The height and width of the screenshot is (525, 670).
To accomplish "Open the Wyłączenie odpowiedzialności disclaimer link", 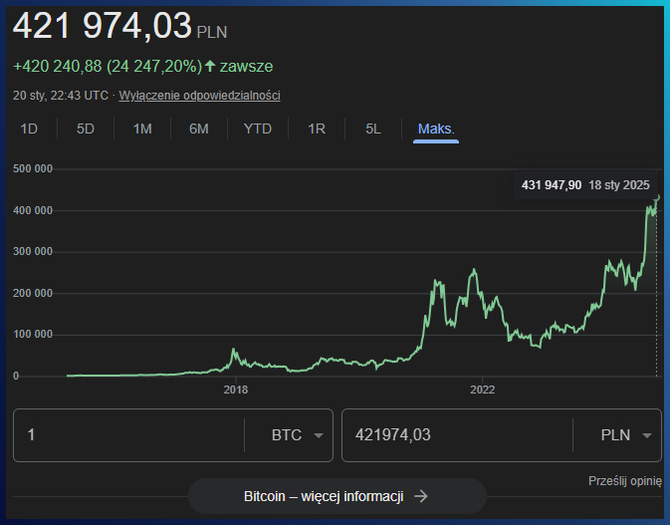I will click(200, 95).
